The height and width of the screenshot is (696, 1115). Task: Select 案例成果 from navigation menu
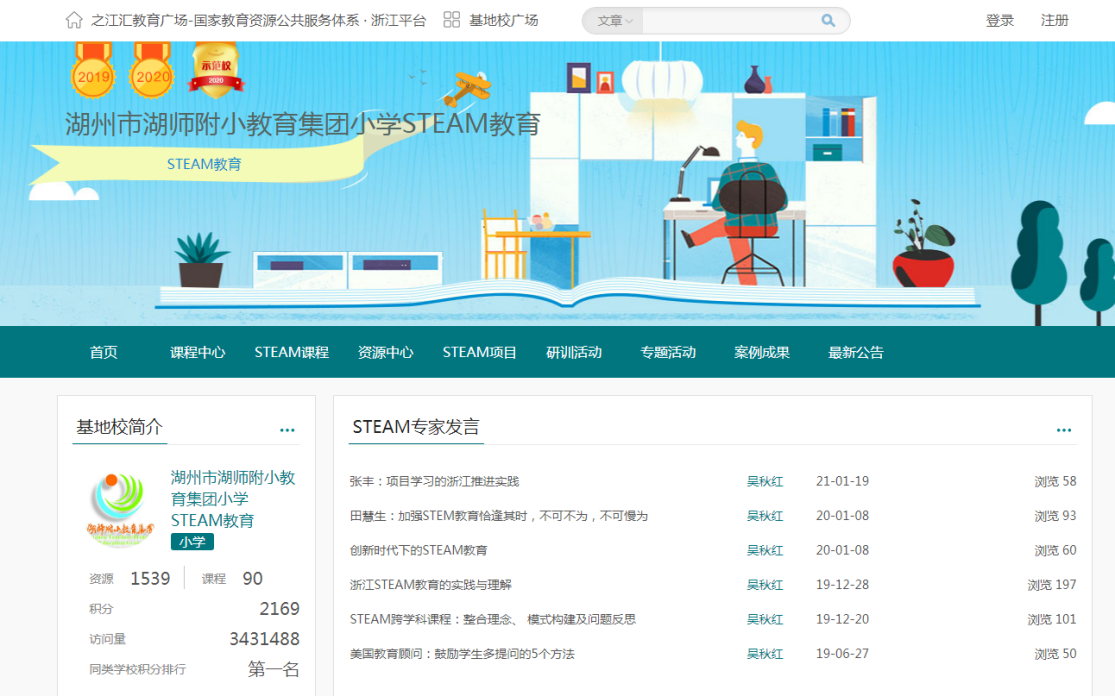[762, 352]
